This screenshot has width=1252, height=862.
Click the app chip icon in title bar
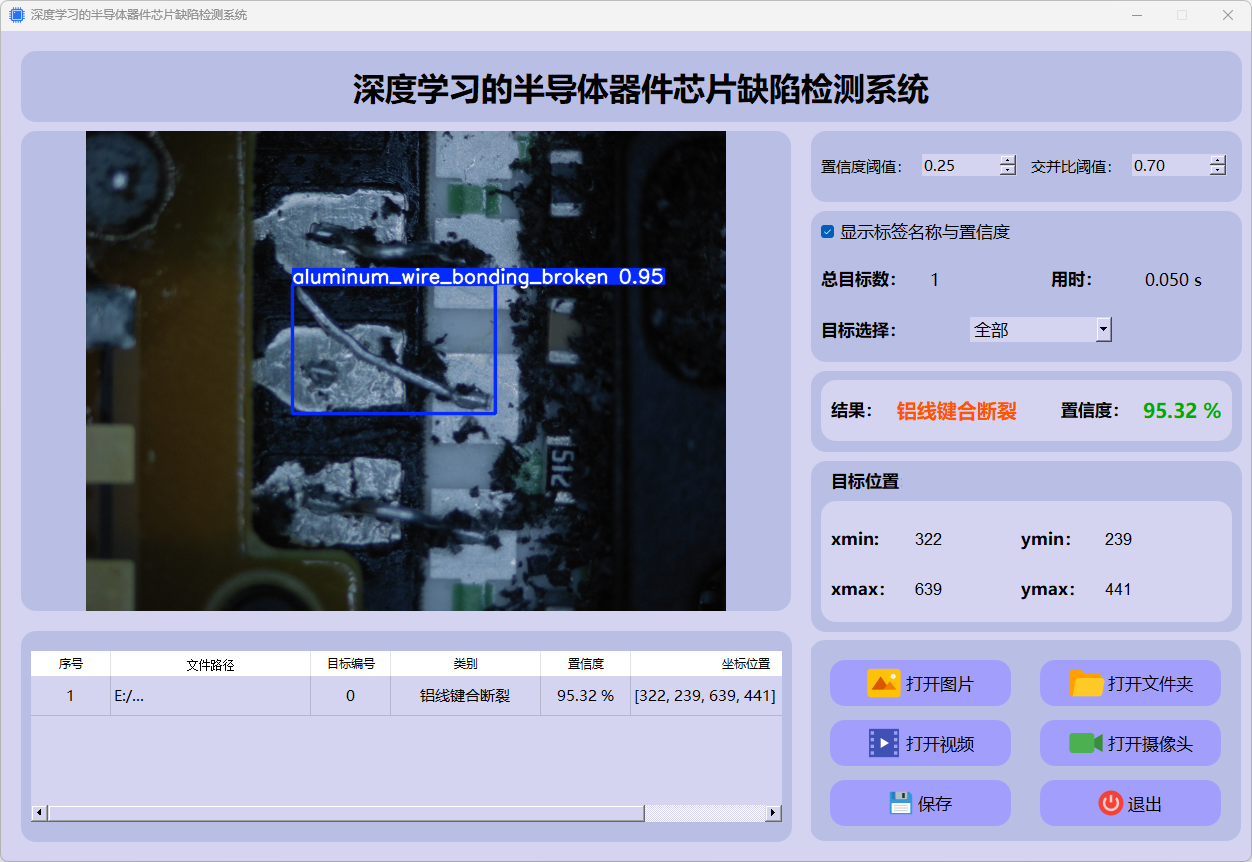click(16, 15)
